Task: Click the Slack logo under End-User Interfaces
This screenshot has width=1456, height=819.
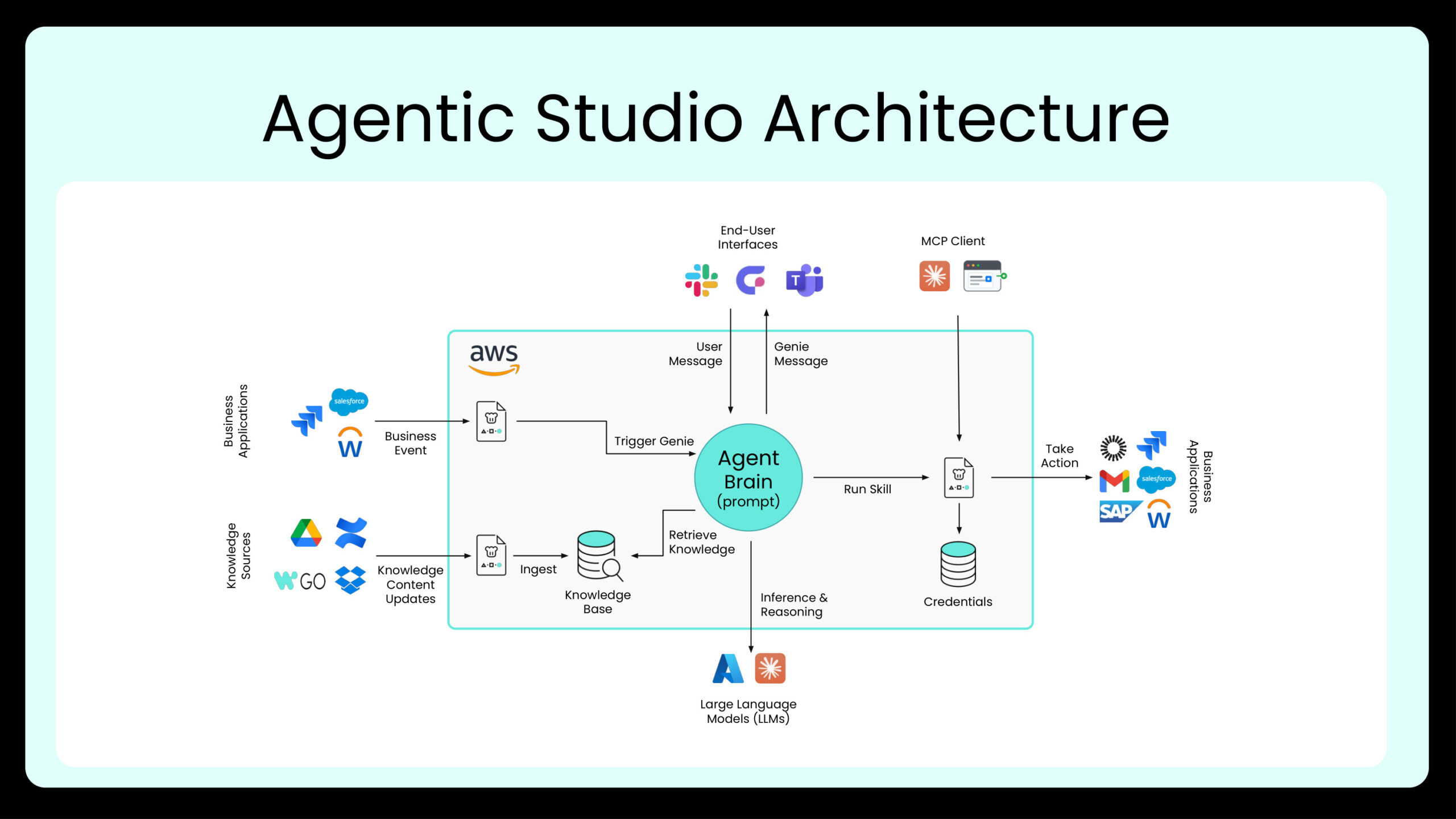Action: tap(701, 280)
